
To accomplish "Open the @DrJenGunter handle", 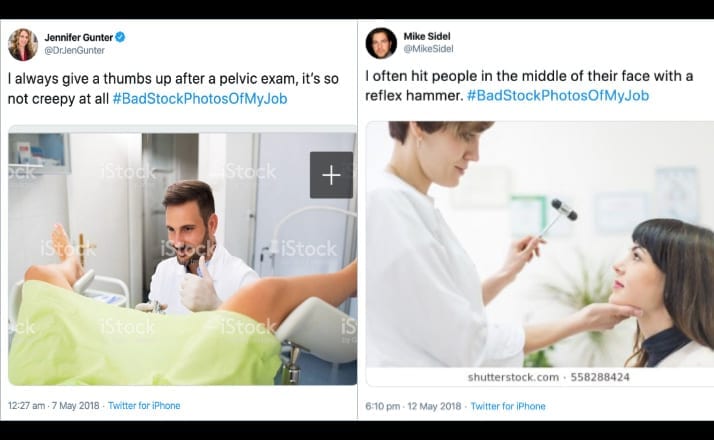I will 74,50.
